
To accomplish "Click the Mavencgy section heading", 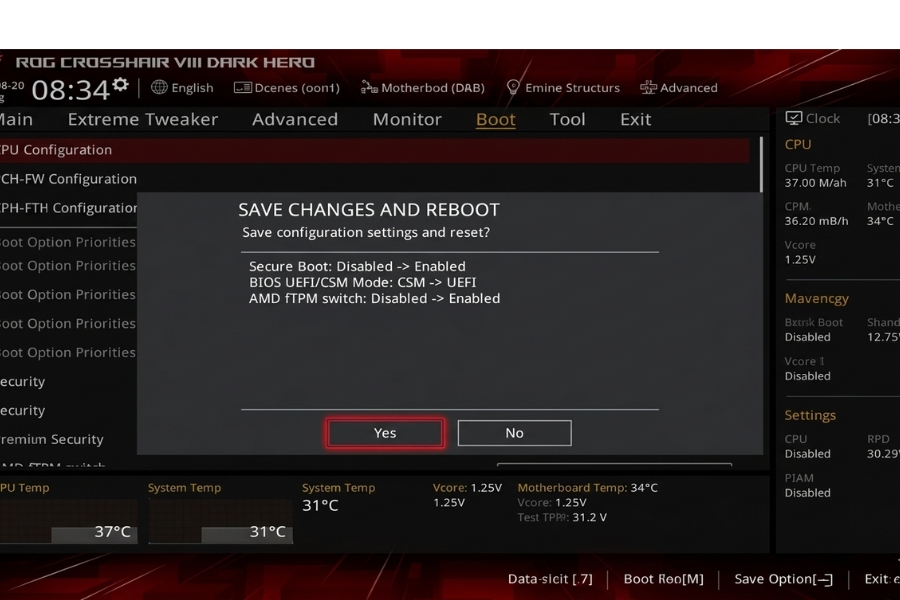I will pyautogui.click(x=816, y=299).
